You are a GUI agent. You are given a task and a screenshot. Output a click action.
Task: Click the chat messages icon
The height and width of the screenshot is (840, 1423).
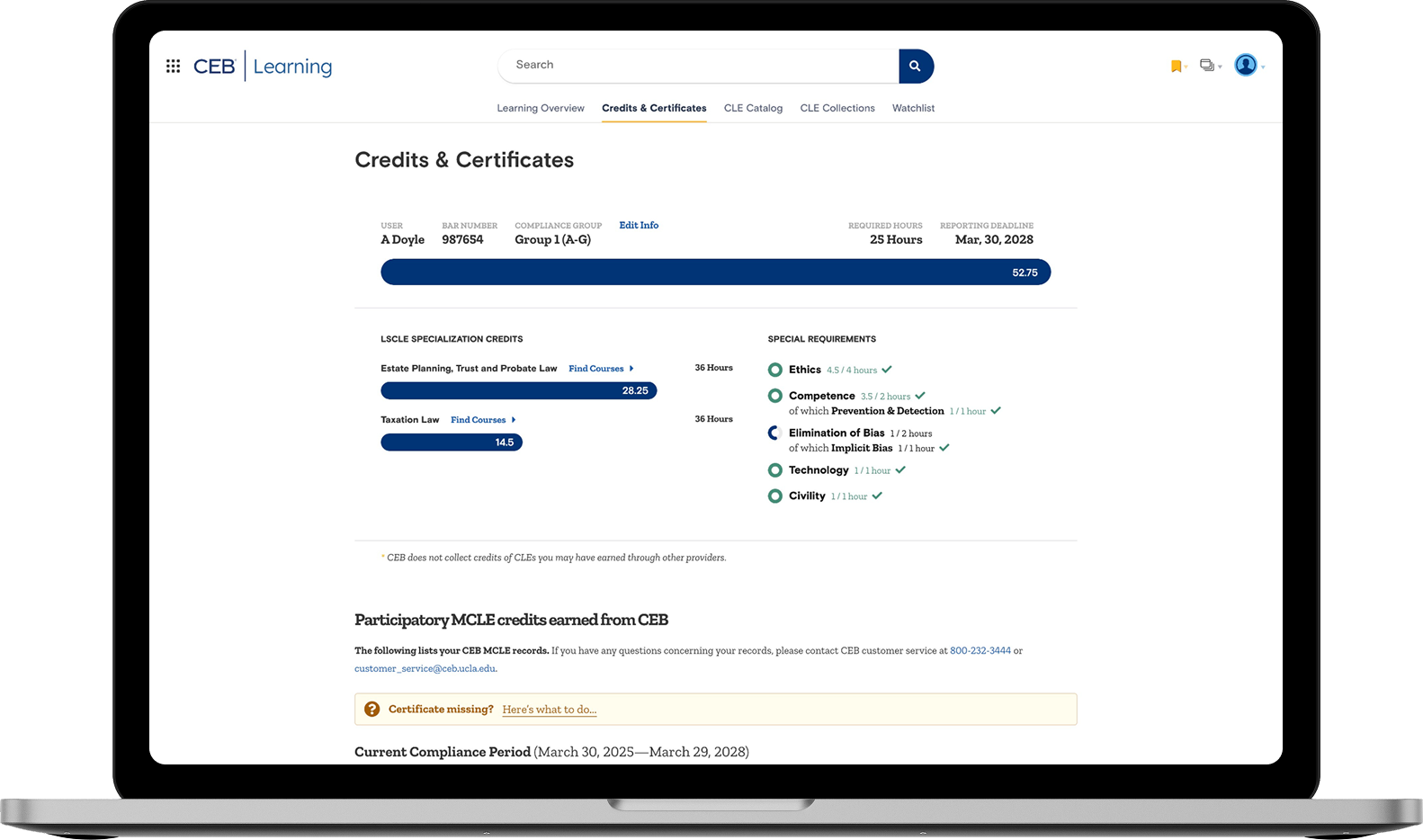point(1207,66)
